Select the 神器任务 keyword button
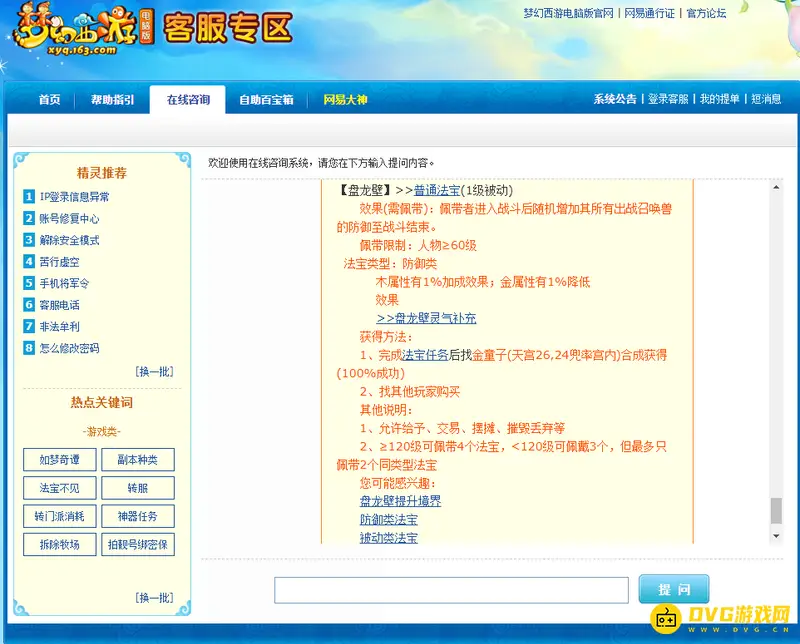 [138, 516]
